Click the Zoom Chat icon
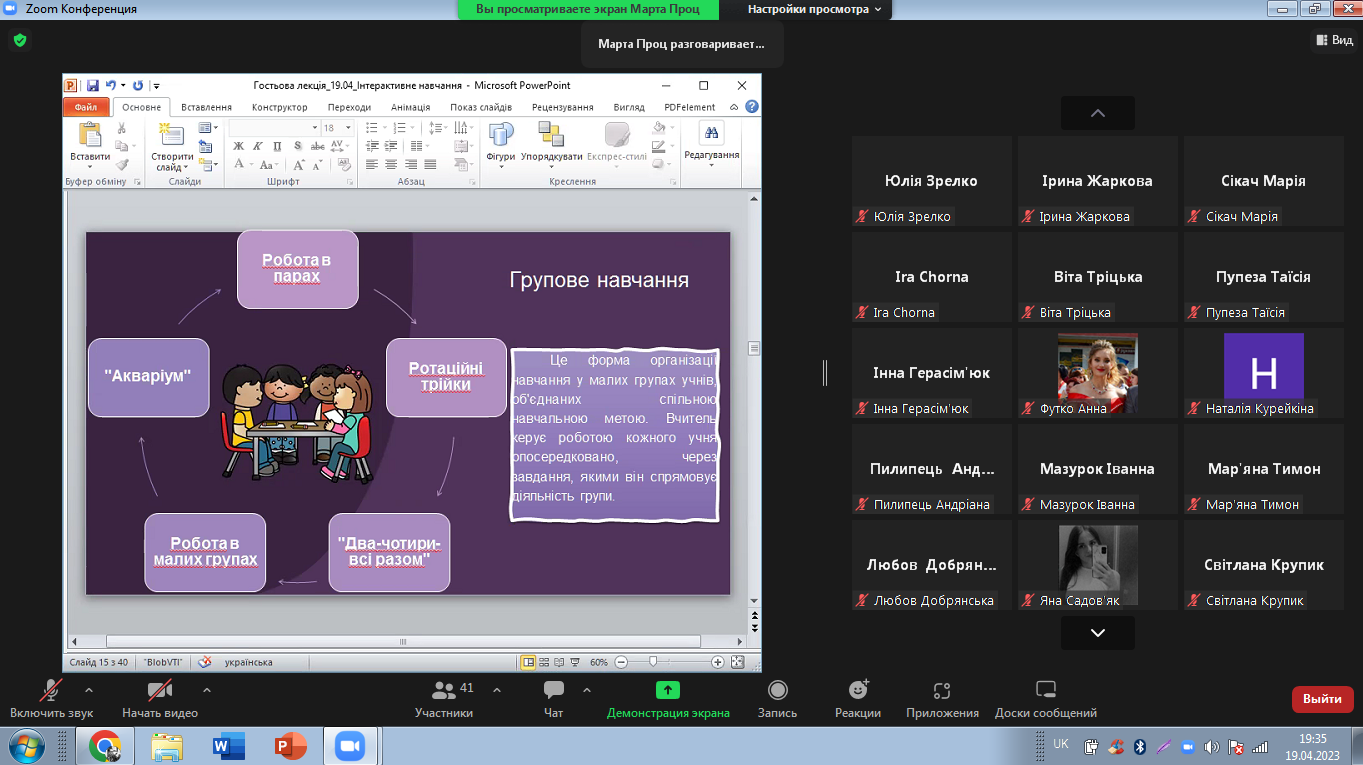Viewport: 1363px width, 765px height. 553,690
